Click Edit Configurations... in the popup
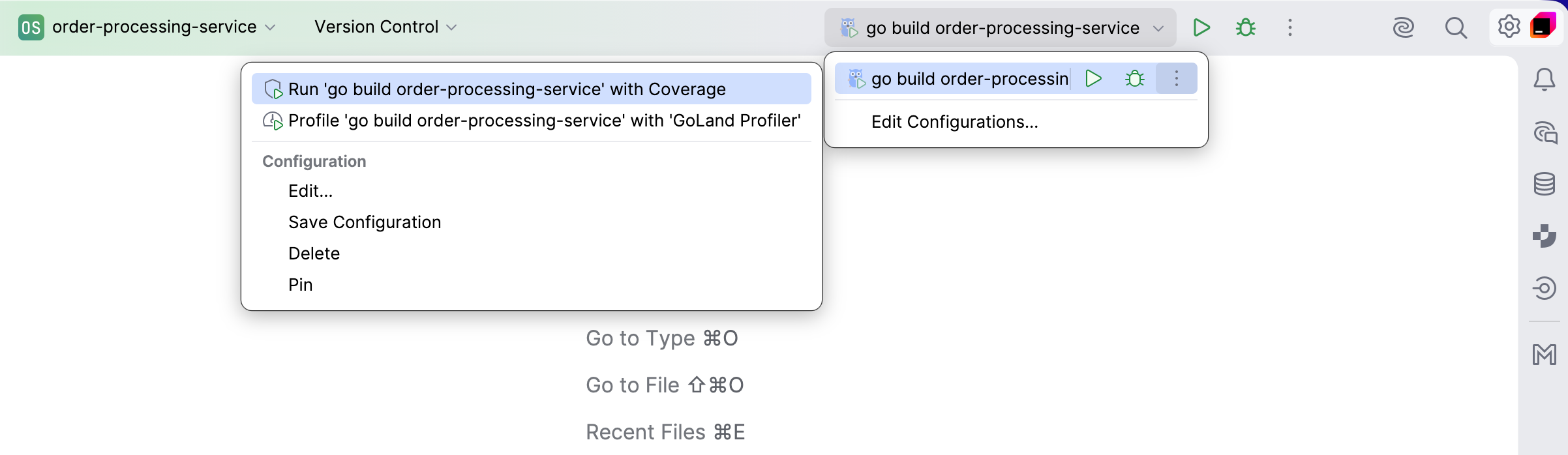Viewport: 1568px width, 455px height. pos(954,122)
